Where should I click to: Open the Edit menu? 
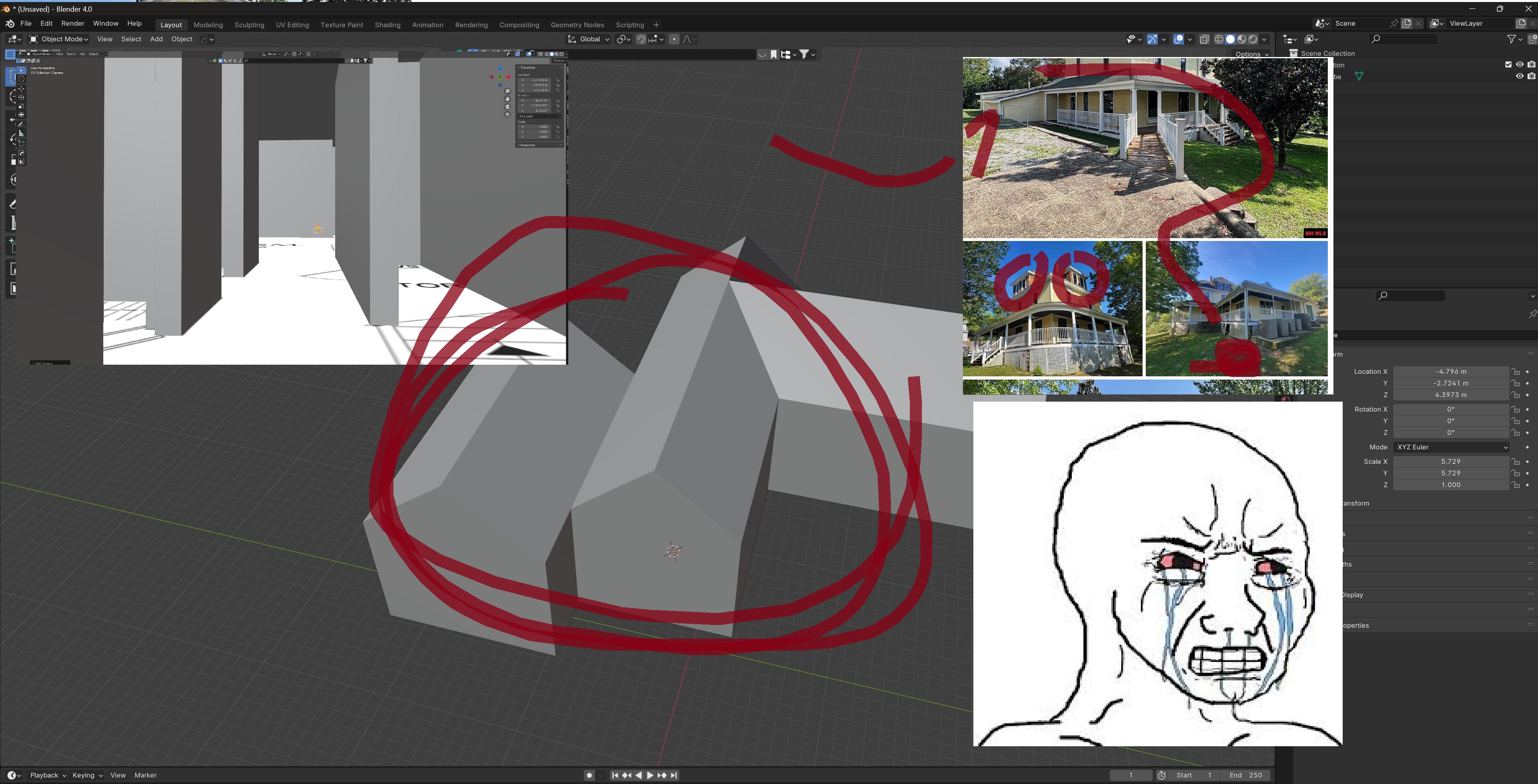point(47,24)
